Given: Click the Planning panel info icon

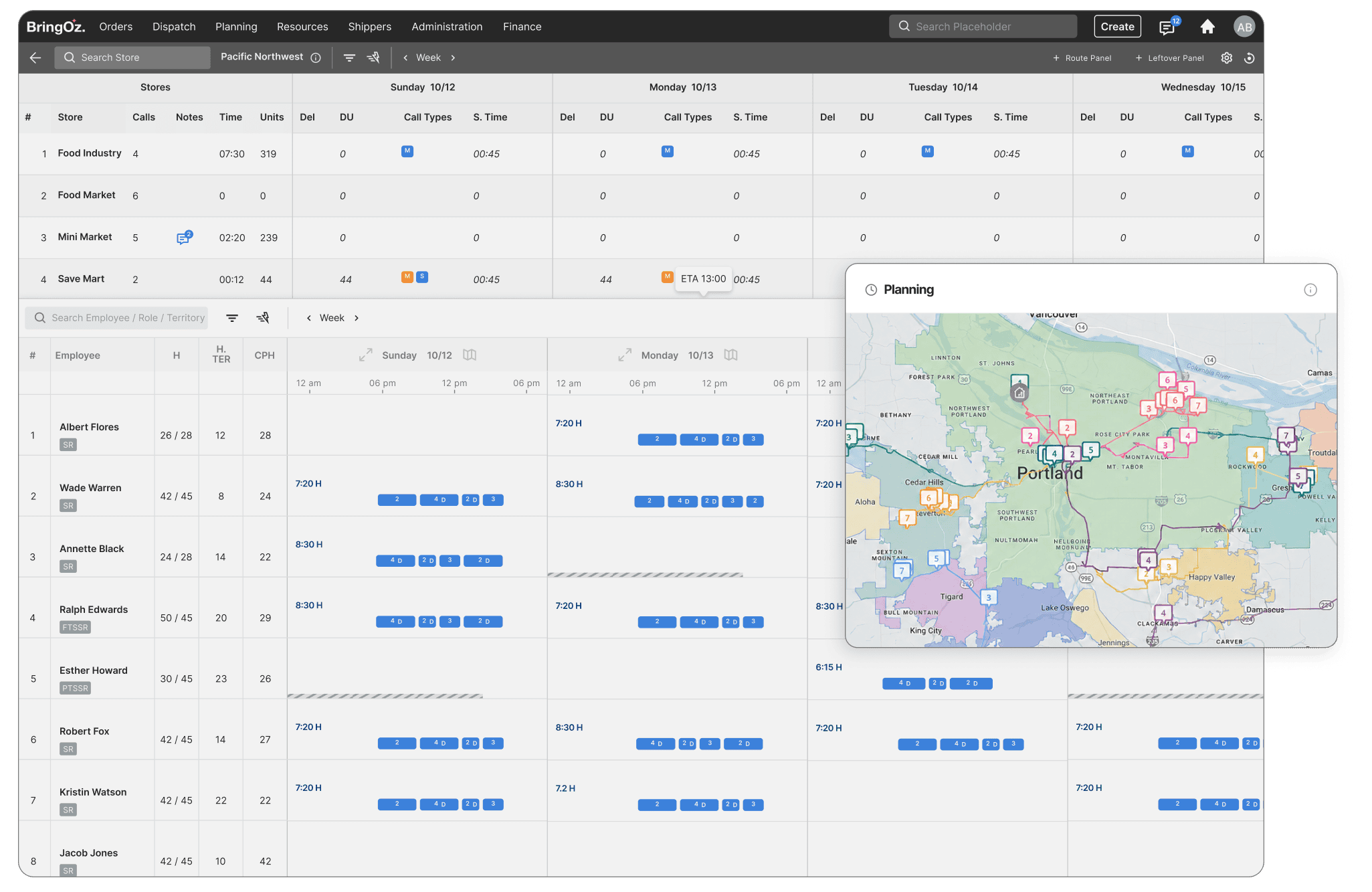Looking at the screenshot, I should [x=1310, y=290].
